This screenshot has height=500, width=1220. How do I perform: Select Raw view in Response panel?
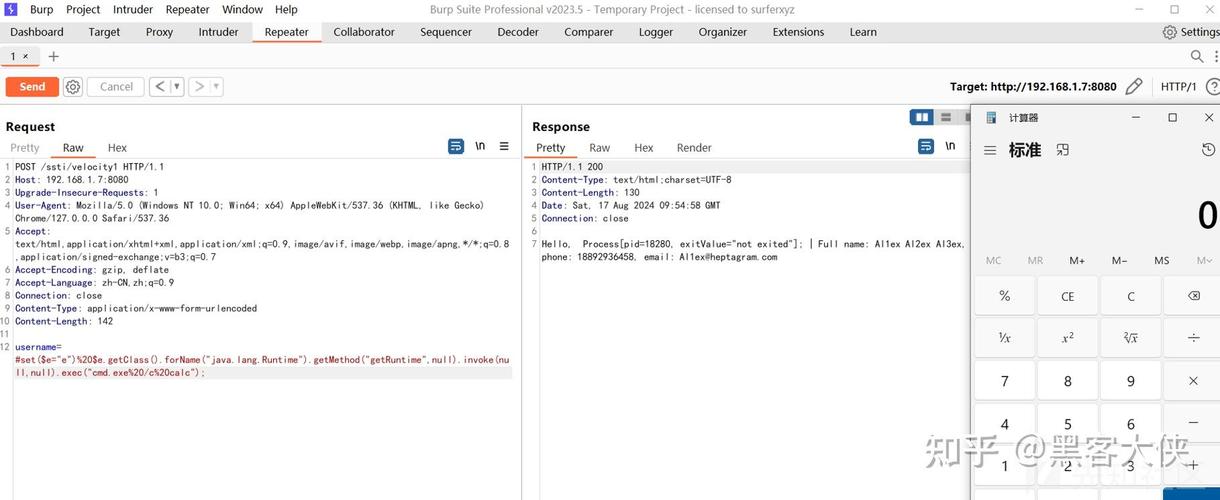pyautogui.click(x=600, y=148)
